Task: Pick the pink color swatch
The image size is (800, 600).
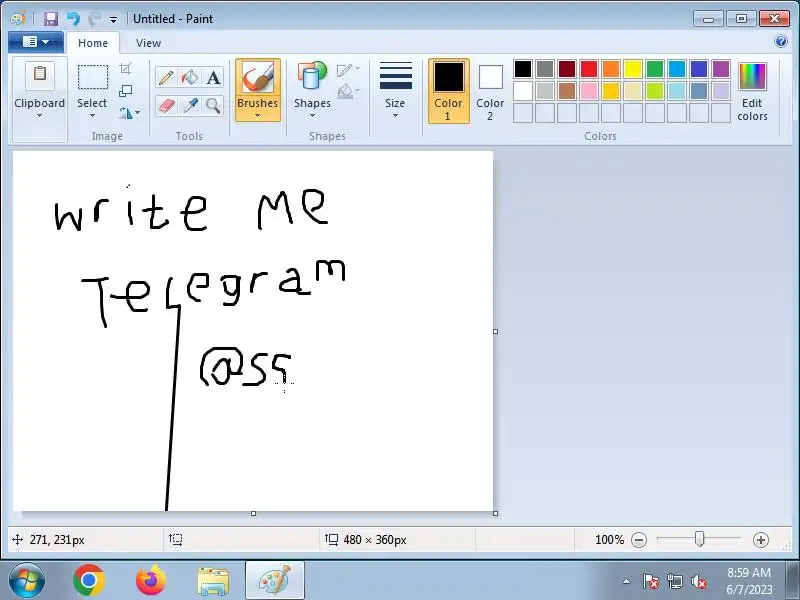Action: 589,91
